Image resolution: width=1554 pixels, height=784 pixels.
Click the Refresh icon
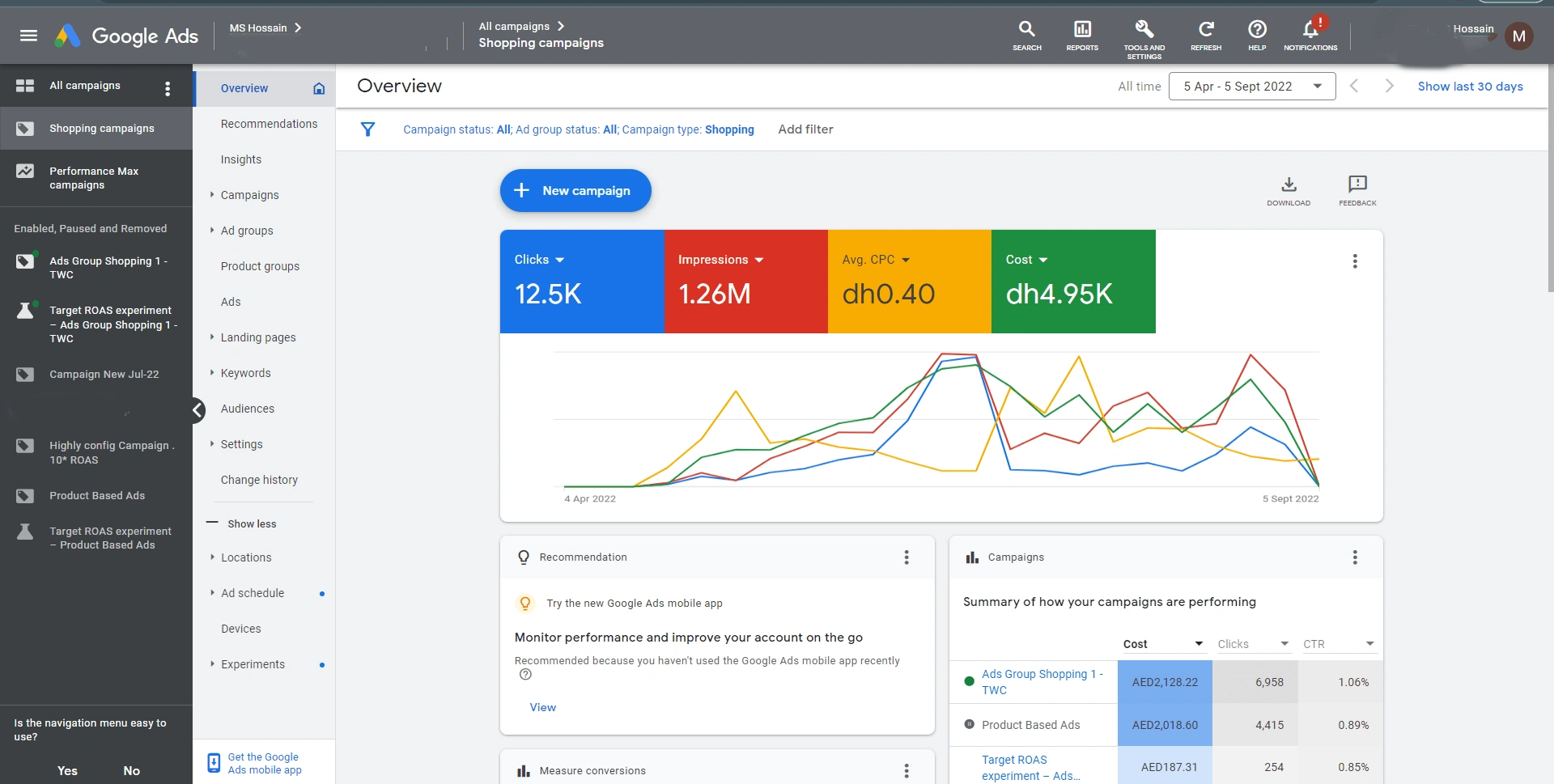[x=1206, y=36]
